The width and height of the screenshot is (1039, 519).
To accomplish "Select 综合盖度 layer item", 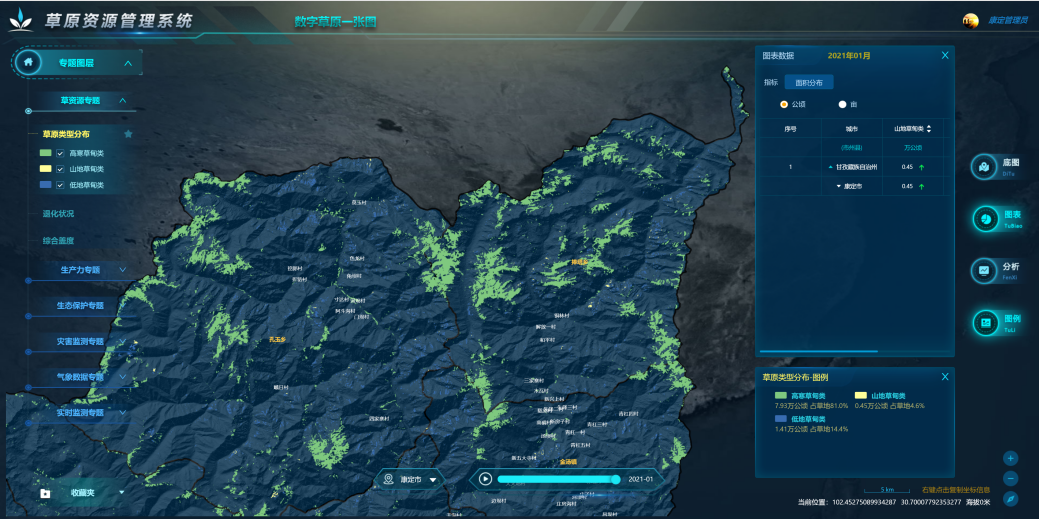I will (x=58, y=241).
